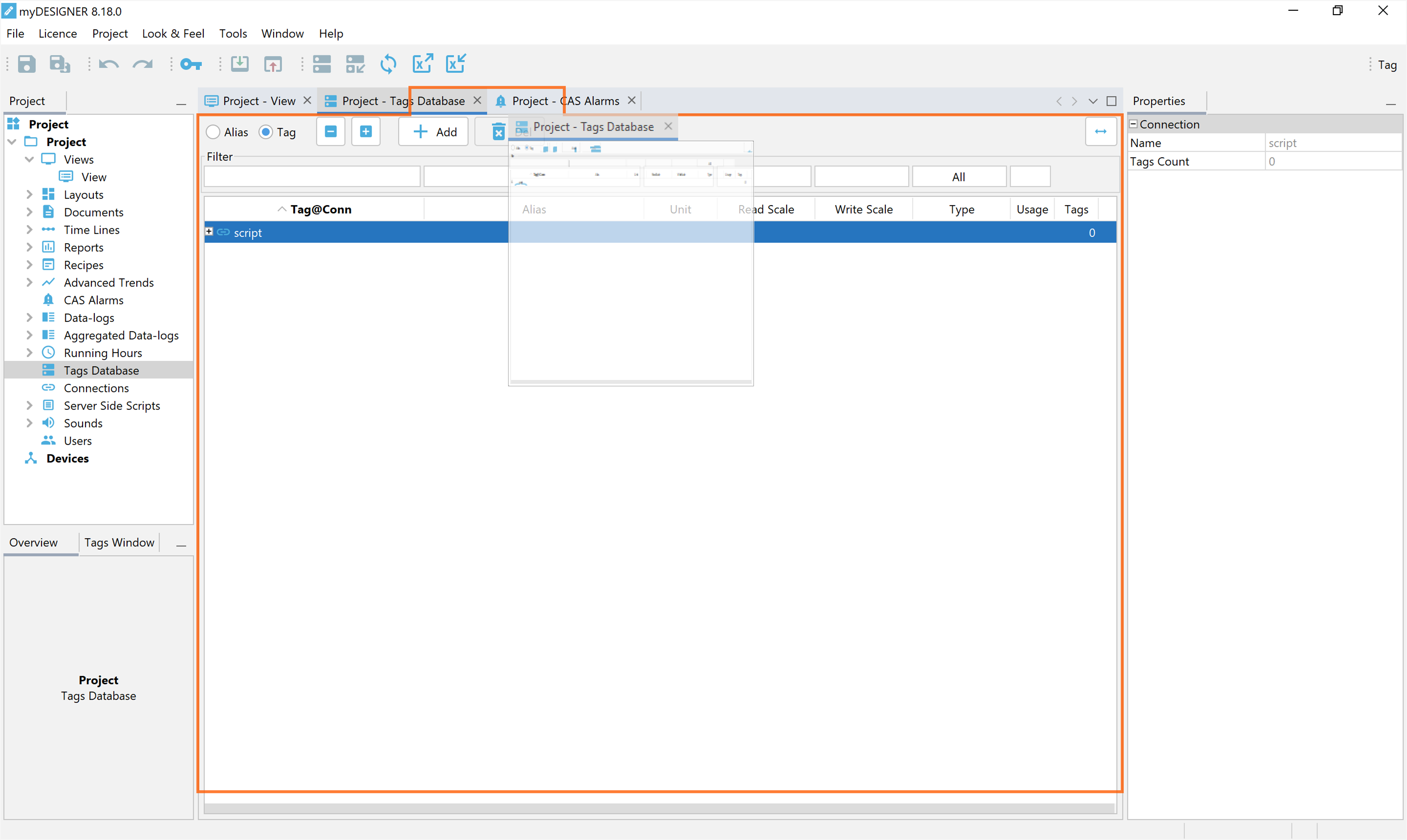This screenshot has width=1407, height=840.
Task: Close the Project - CAS Alarms tab
Action: (631, 100)
